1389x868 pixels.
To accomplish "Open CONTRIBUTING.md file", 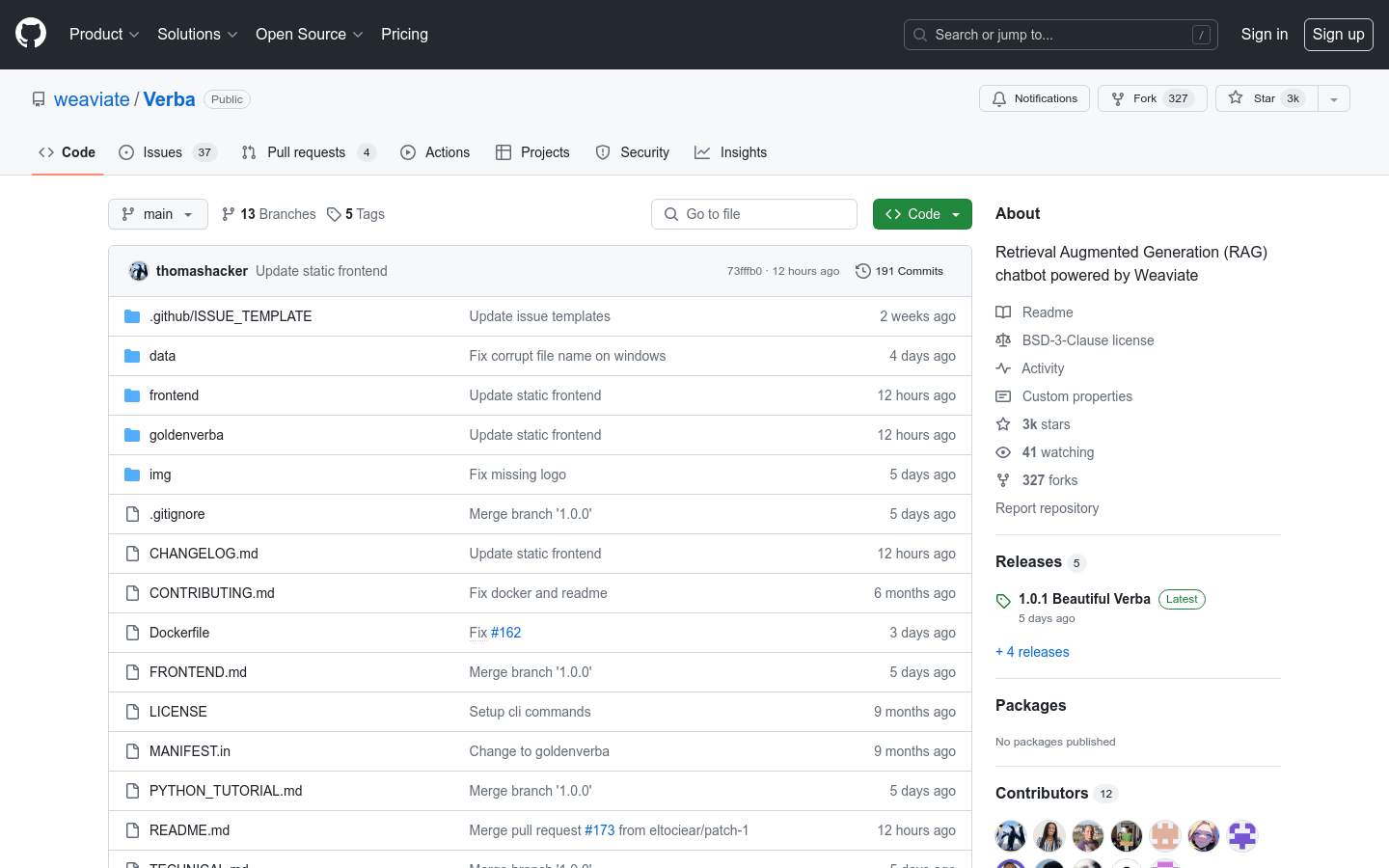I will [212, 593].
